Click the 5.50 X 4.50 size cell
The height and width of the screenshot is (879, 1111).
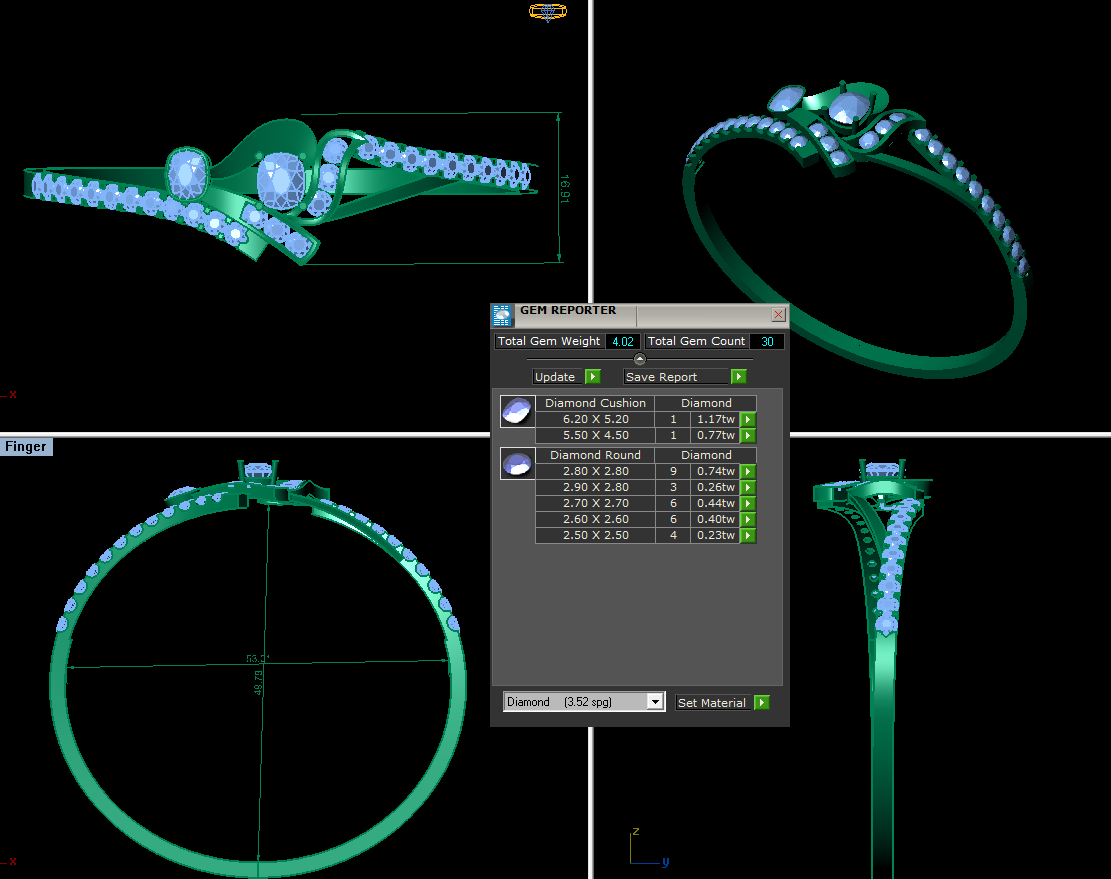595,436
